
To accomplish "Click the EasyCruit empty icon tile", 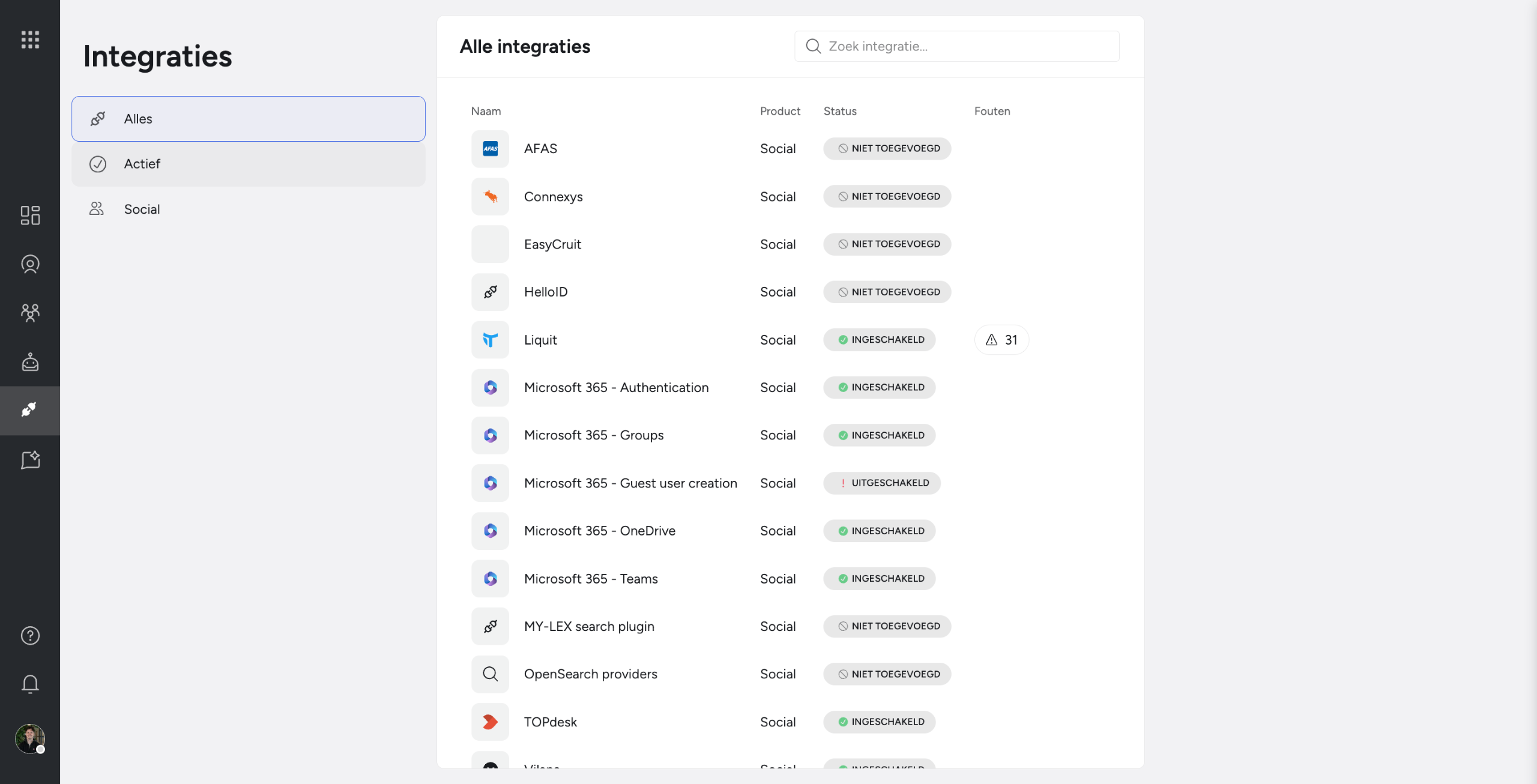I will [x=490, y=244].
